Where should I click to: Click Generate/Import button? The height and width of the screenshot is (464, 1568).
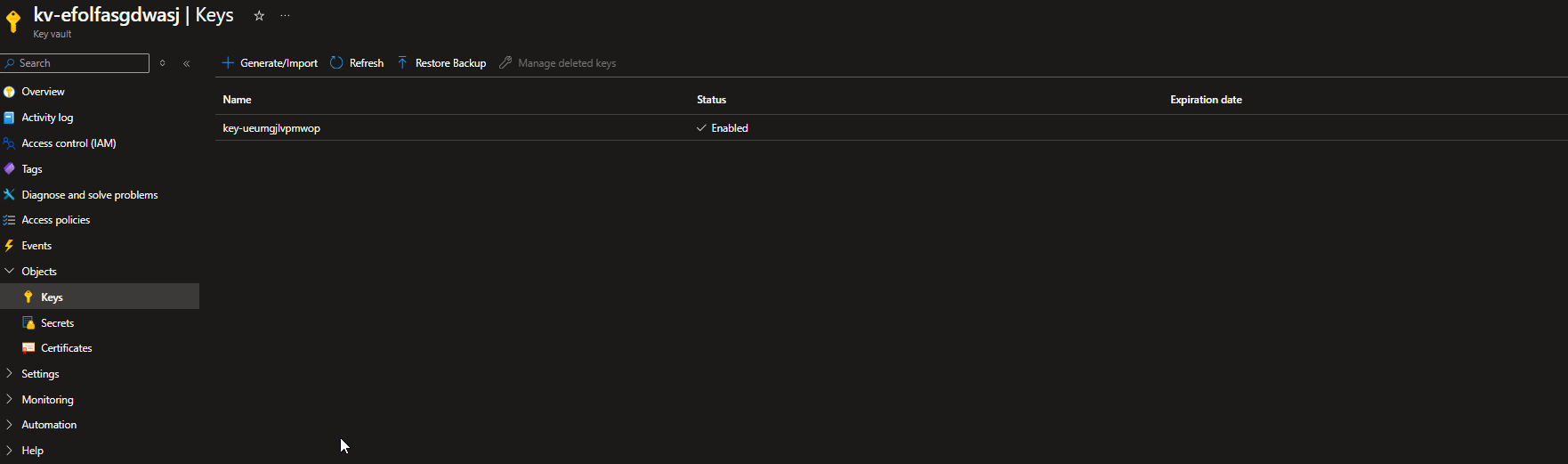click(270, 63)
